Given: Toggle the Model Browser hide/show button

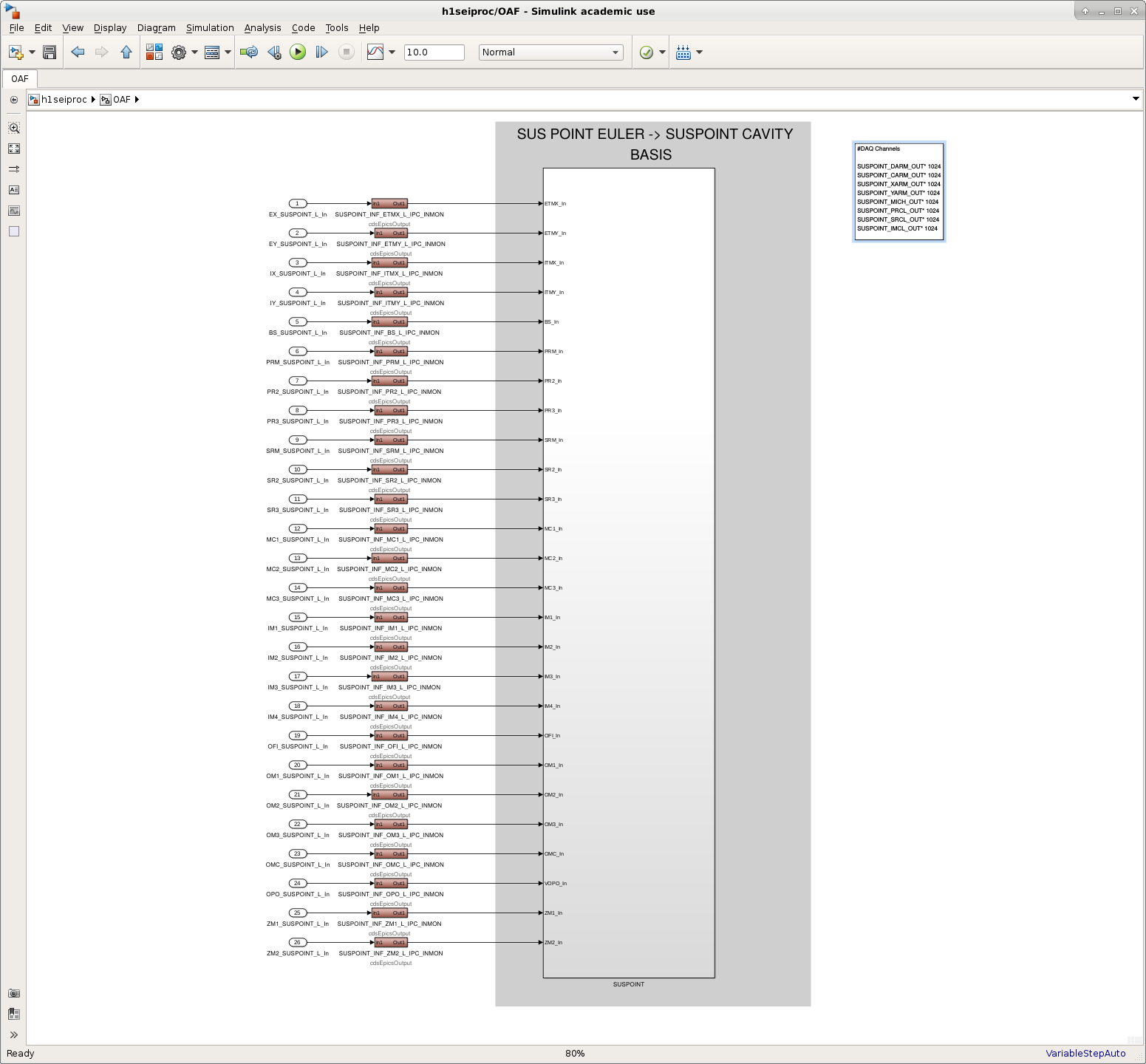Looking at the screenshot, I should pos(14,100).
